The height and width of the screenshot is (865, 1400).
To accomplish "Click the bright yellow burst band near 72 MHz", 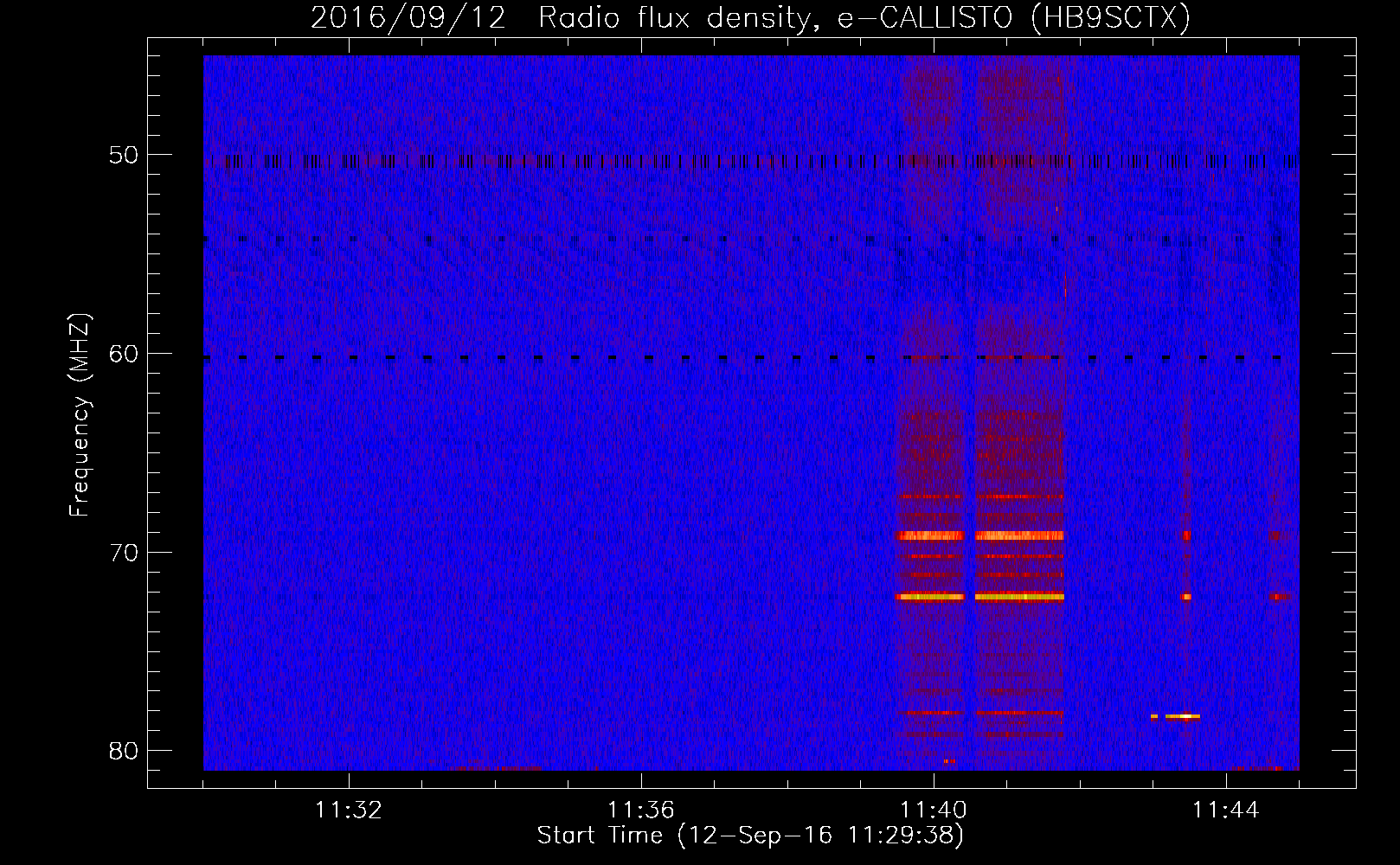I will click(x=980, y=597).
